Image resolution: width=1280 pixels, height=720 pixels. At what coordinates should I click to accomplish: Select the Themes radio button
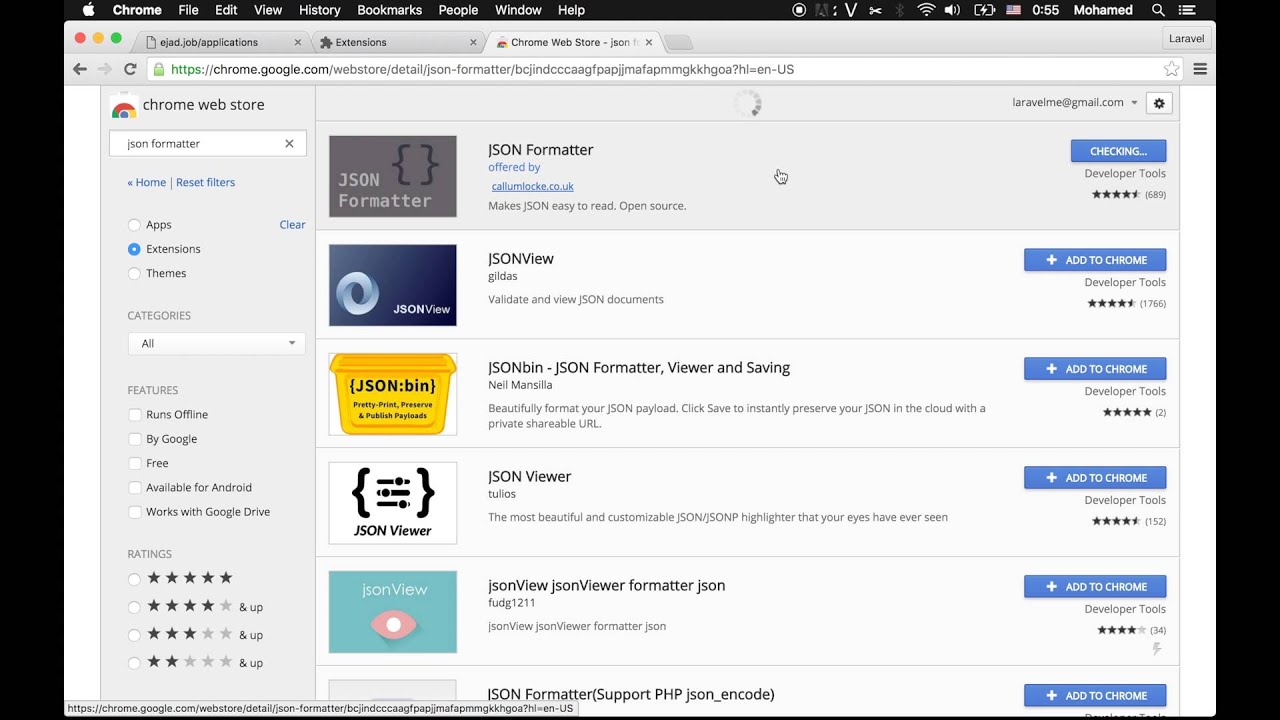point(134,273)
